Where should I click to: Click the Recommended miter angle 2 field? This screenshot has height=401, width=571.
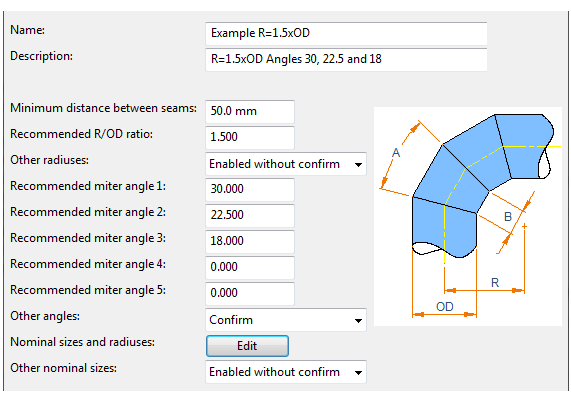point(250,215)
